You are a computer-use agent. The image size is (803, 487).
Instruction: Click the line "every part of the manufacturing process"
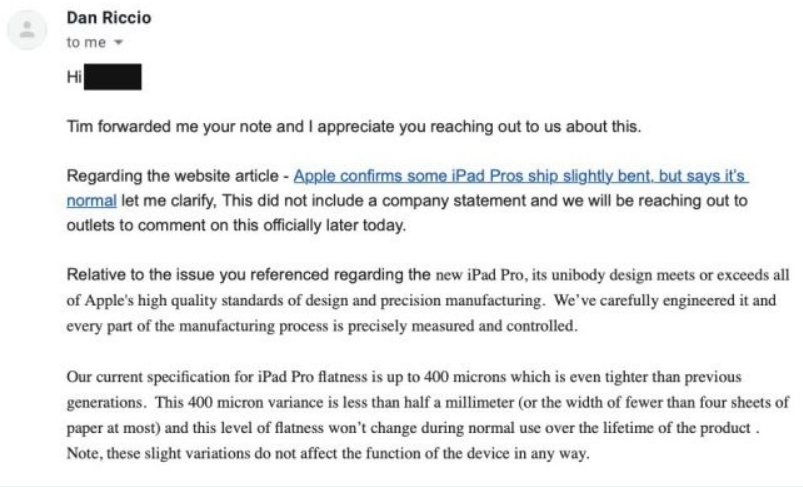(x=322, y=326)
